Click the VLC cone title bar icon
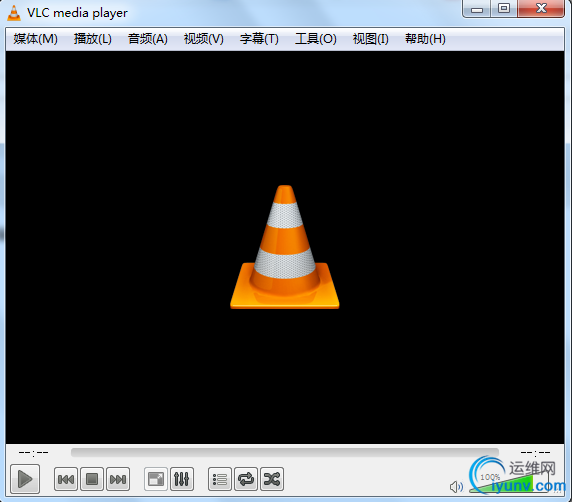This screenshot has height=502, width=572. coord(14,13)
